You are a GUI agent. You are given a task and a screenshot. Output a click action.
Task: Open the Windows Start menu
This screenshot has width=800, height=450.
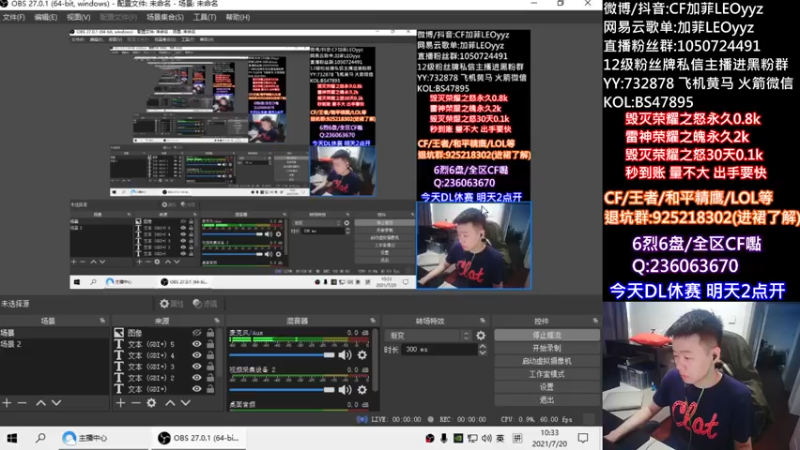[12, 438]
